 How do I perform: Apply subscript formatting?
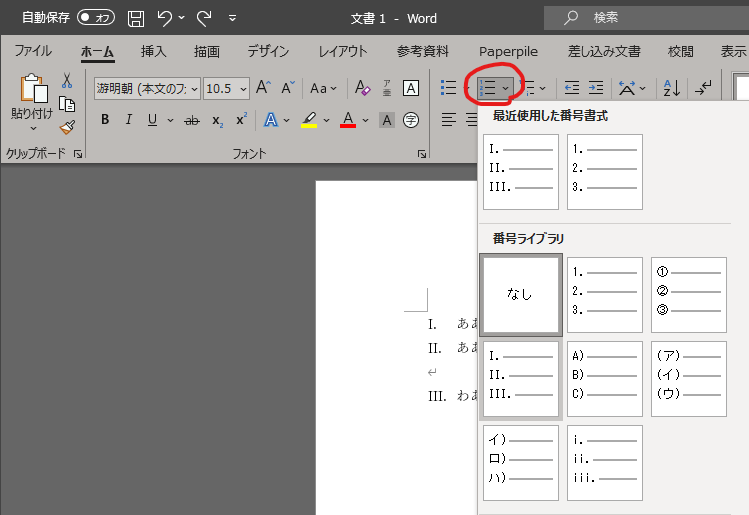(217, 120)
